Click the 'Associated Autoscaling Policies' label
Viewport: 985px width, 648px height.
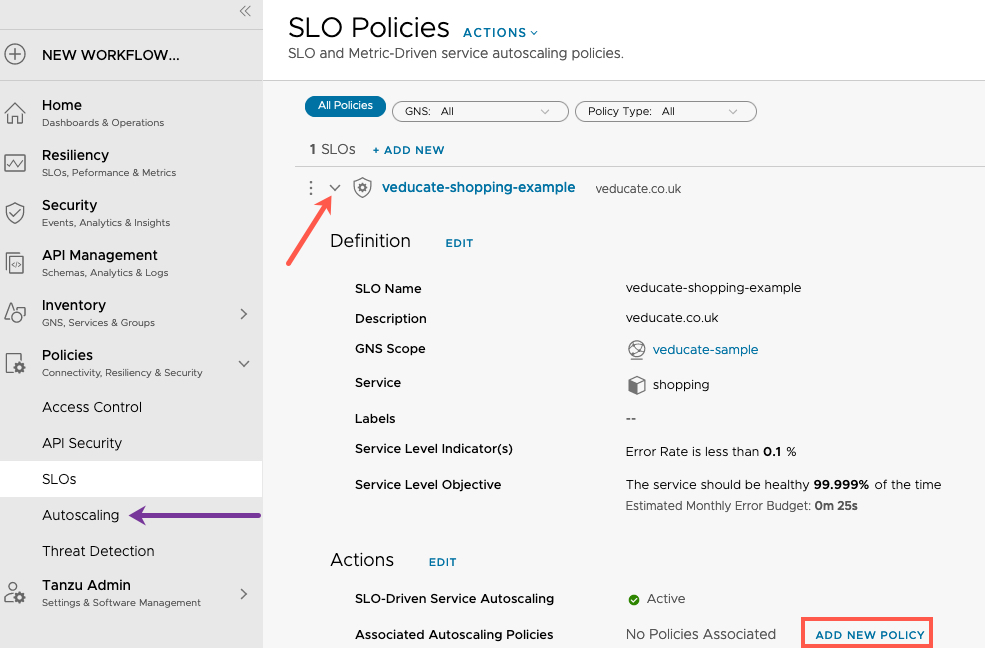tap(454, 634)
